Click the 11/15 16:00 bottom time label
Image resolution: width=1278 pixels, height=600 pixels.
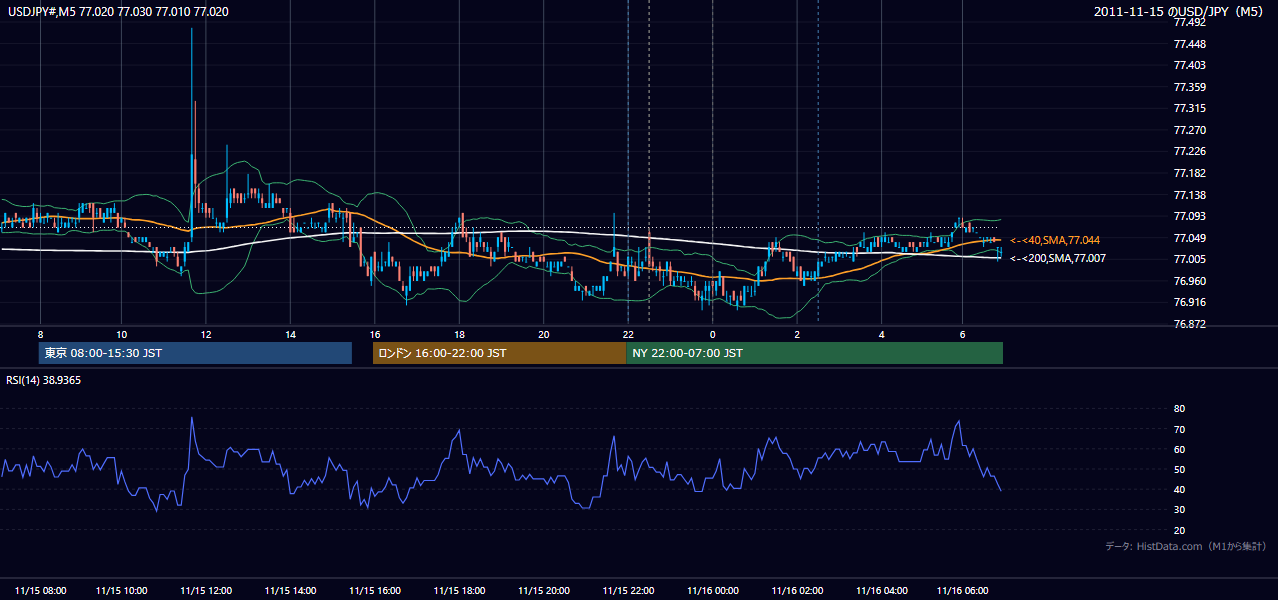pyautogui.click(x=376, y=591)
